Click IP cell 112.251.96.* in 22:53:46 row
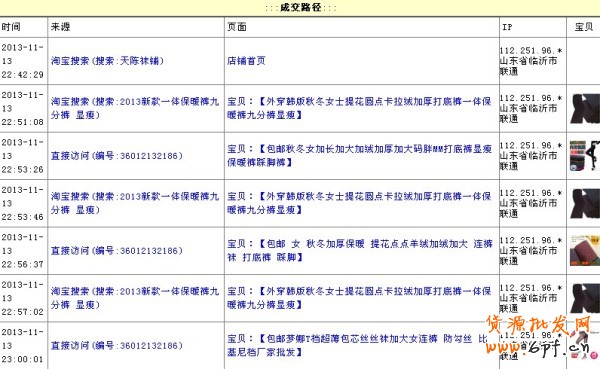Screen dimensions: 600x369 [x=531, y=203]
